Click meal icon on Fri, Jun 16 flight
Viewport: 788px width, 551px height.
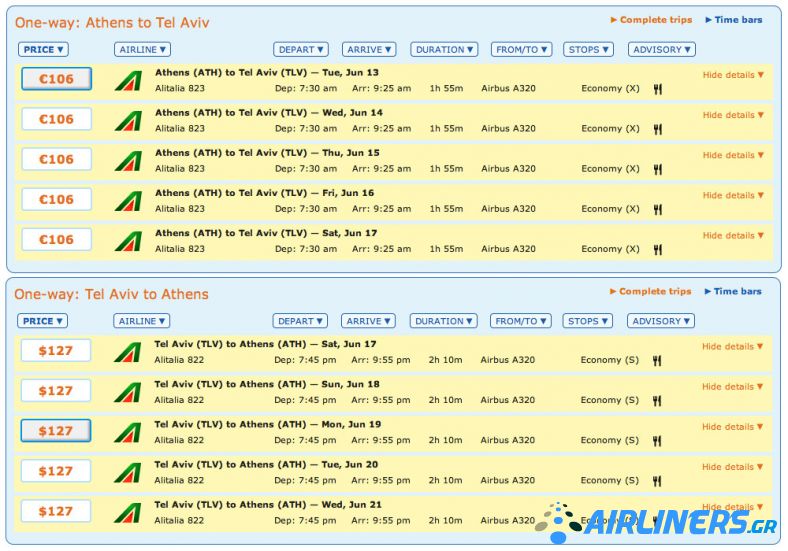coord(658,210)
